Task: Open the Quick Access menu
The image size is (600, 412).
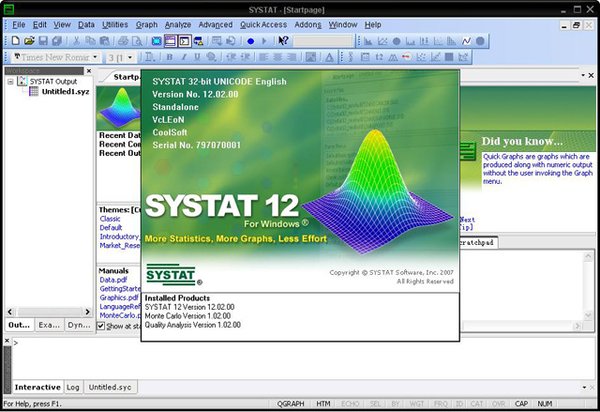Action: coord(263,23)
